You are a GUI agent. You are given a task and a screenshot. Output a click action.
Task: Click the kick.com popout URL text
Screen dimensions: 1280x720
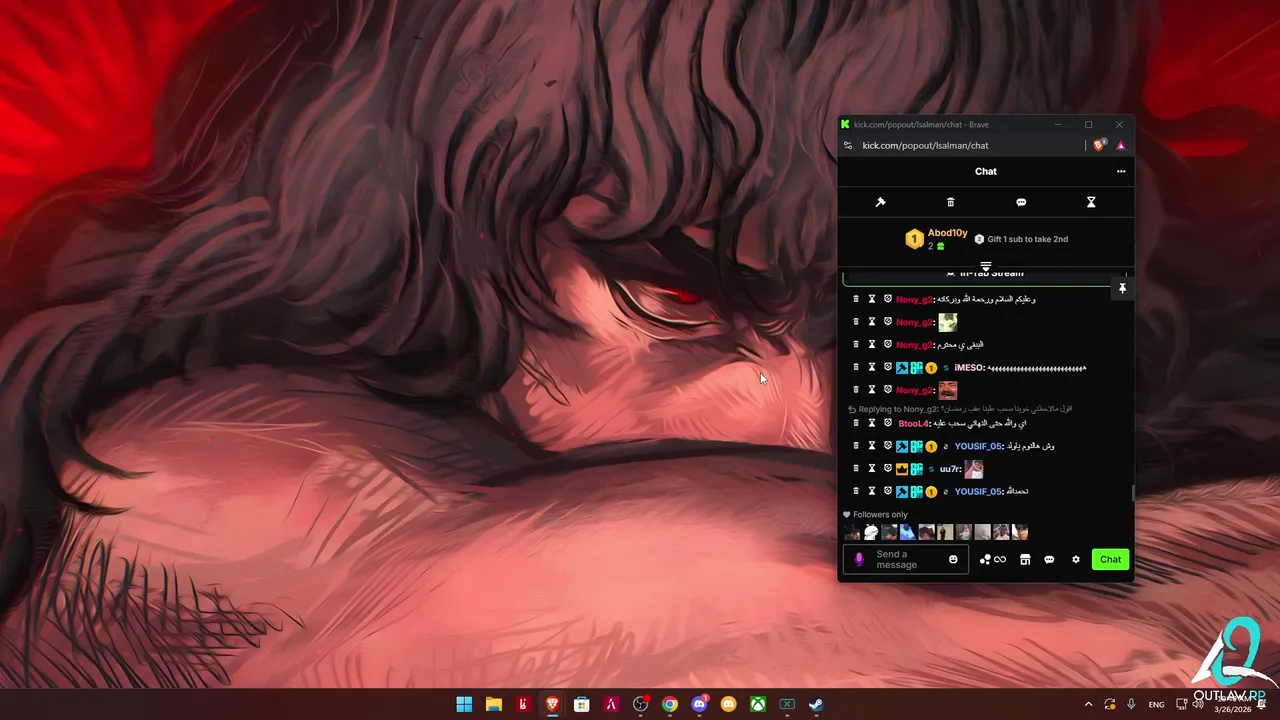(x=926, y=145)
